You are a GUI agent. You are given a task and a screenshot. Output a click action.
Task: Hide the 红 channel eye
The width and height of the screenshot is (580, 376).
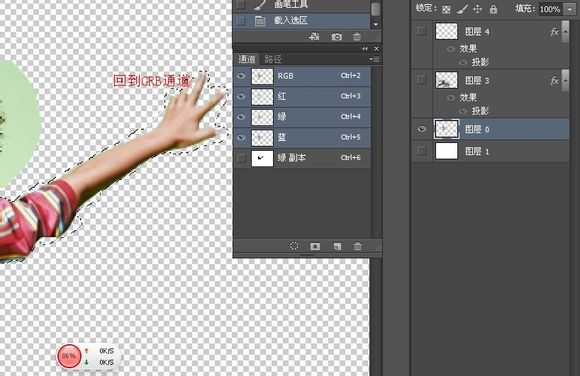241,97
